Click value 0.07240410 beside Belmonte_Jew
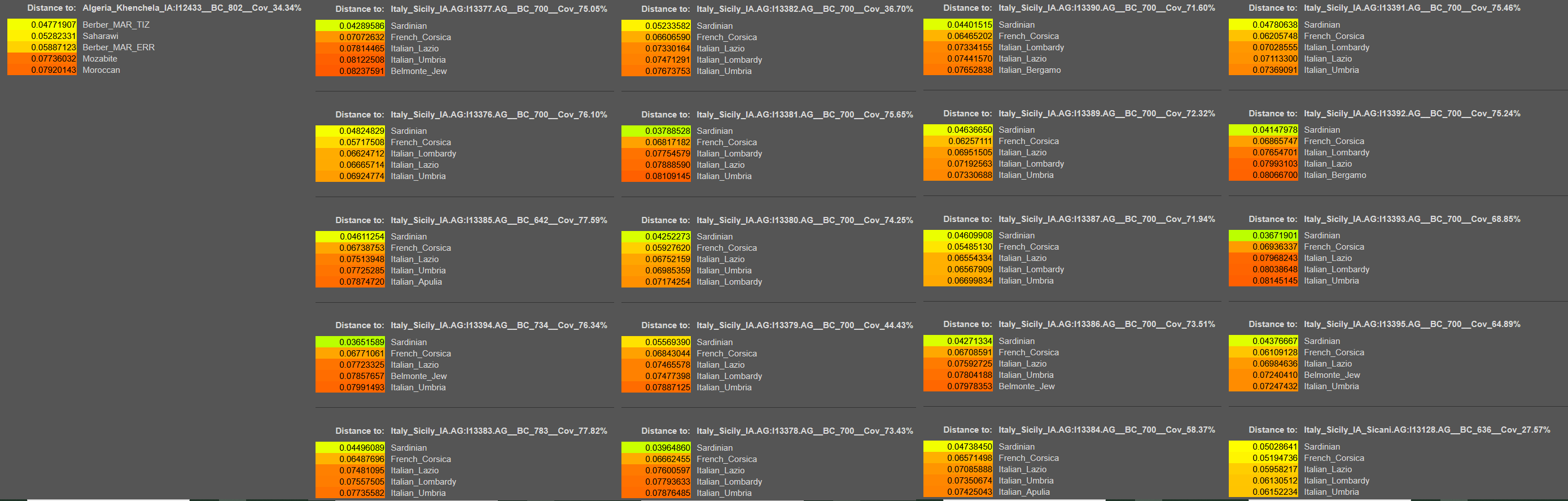Viewport: 1568px width, 501px height. (1264, 375)
